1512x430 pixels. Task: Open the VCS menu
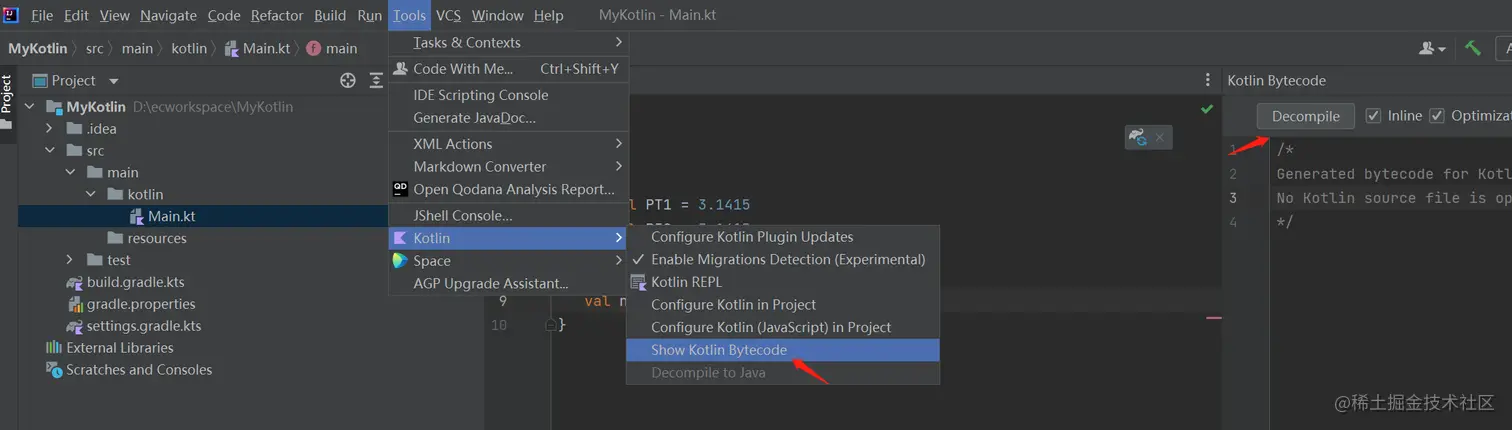(x=448, y=15)
